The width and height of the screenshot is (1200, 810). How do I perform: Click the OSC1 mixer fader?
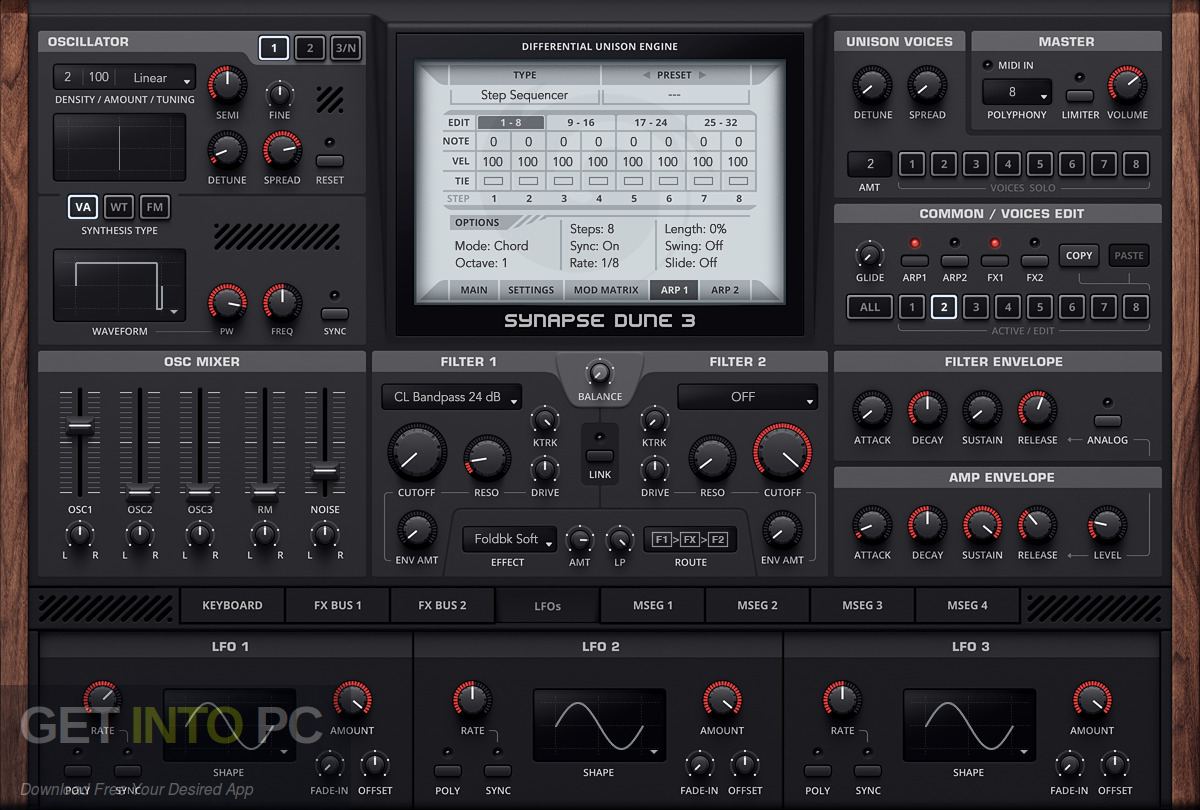pos(80,426)
